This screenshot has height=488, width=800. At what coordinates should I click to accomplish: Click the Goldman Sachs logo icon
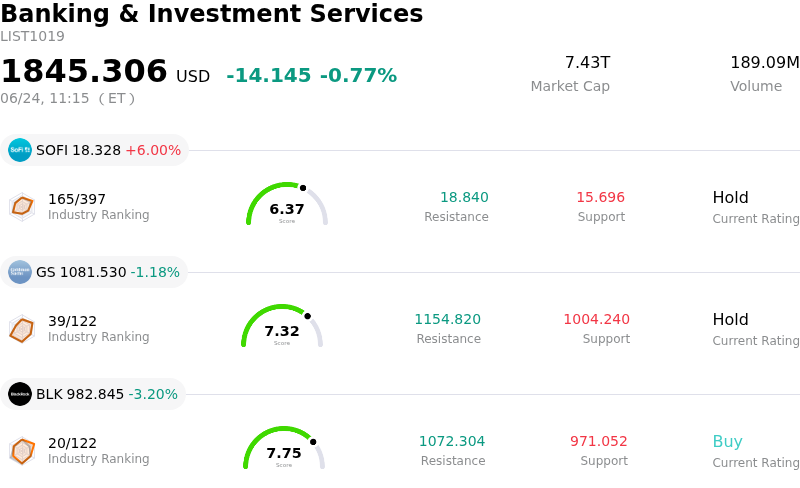click(x=20, y=272)
